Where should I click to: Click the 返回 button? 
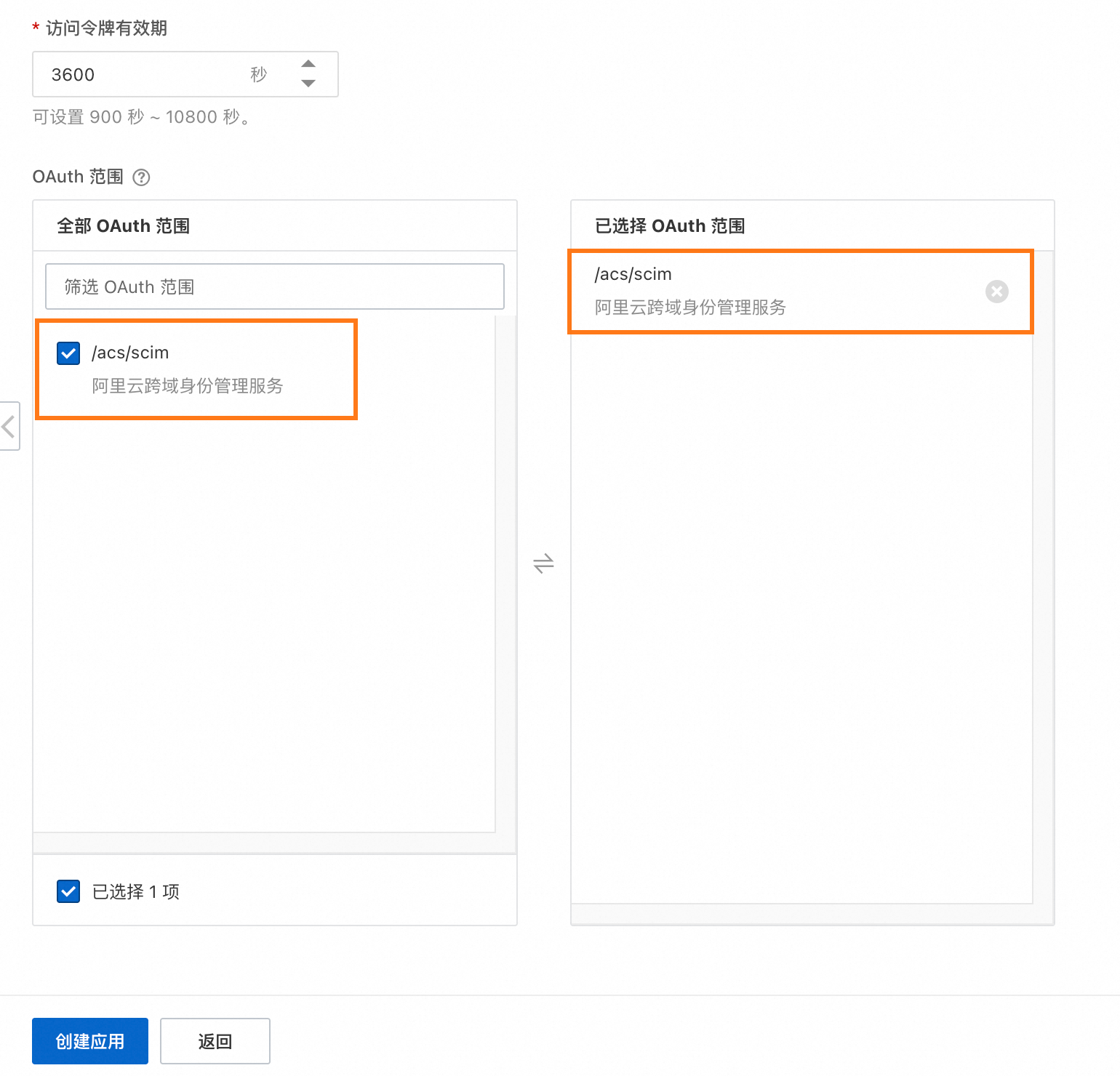coord(215,1041)
